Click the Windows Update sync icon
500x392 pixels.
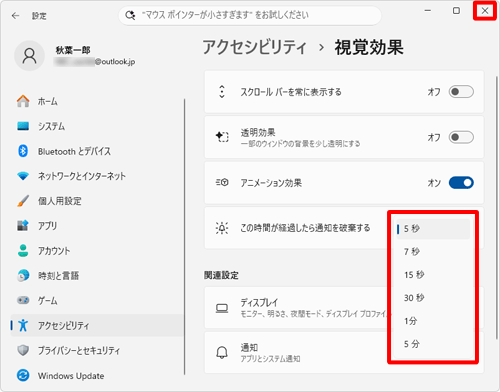pyautogui.click(x=23, y=376)
